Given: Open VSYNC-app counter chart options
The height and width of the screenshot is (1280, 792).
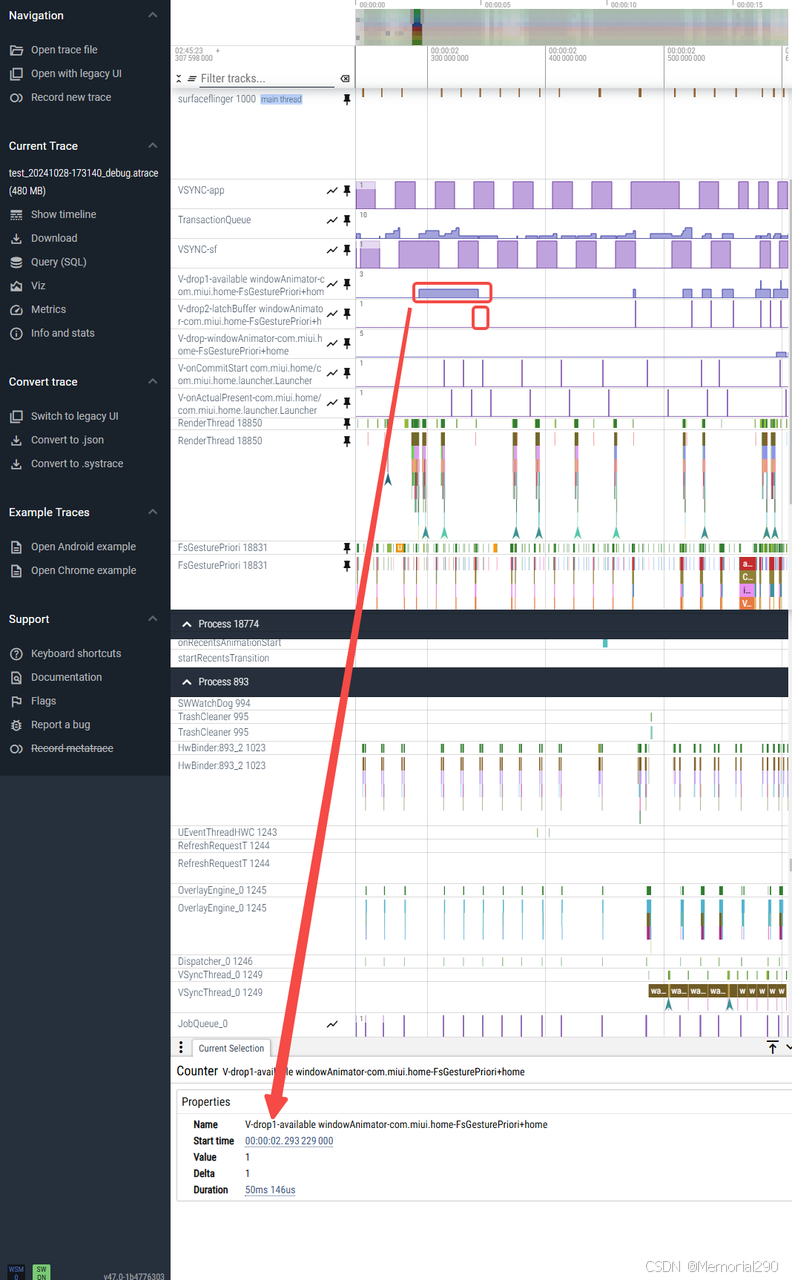Looking at the screenshot, I should (x=332, y=190).
